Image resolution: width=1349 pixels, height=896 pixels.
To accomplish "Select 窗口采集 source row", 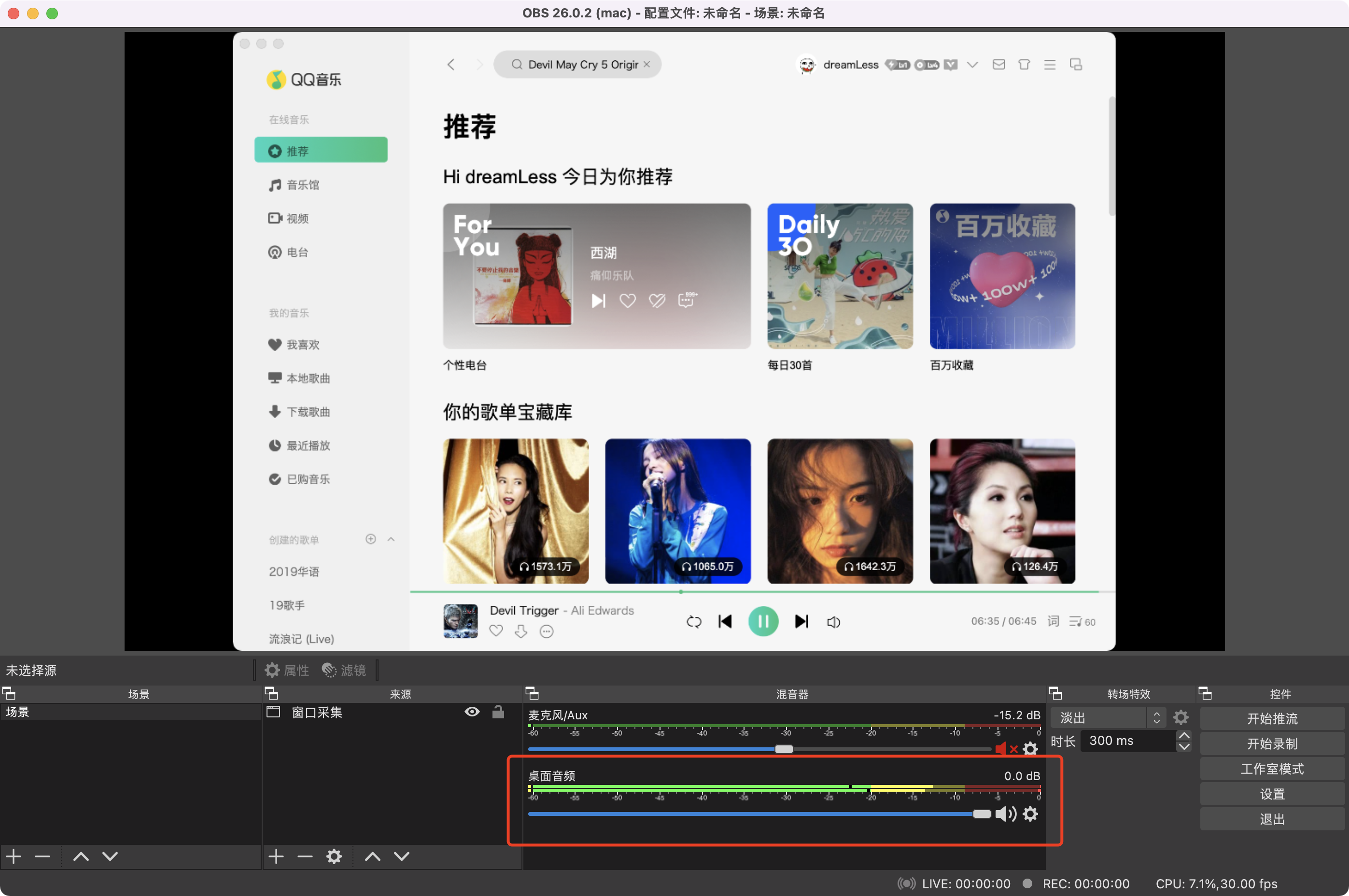I will pos(392,712).
